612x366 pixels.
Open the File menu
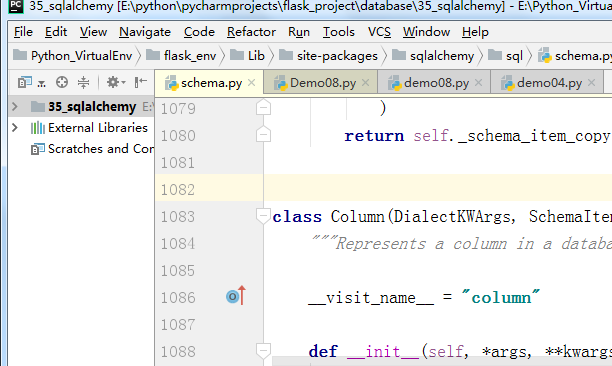coord(23,32)
